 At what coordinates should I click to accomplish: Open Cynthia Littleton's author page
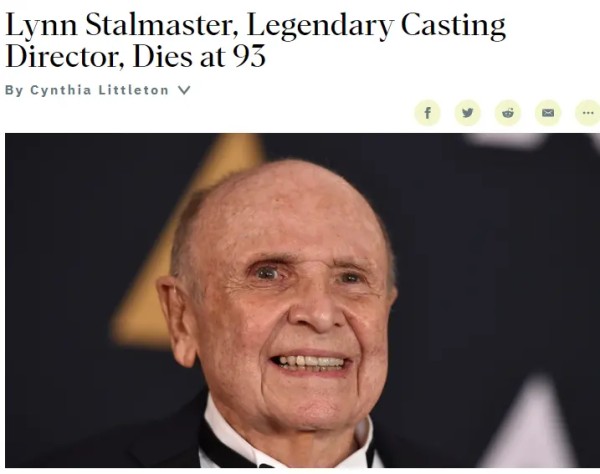point(99,90)
